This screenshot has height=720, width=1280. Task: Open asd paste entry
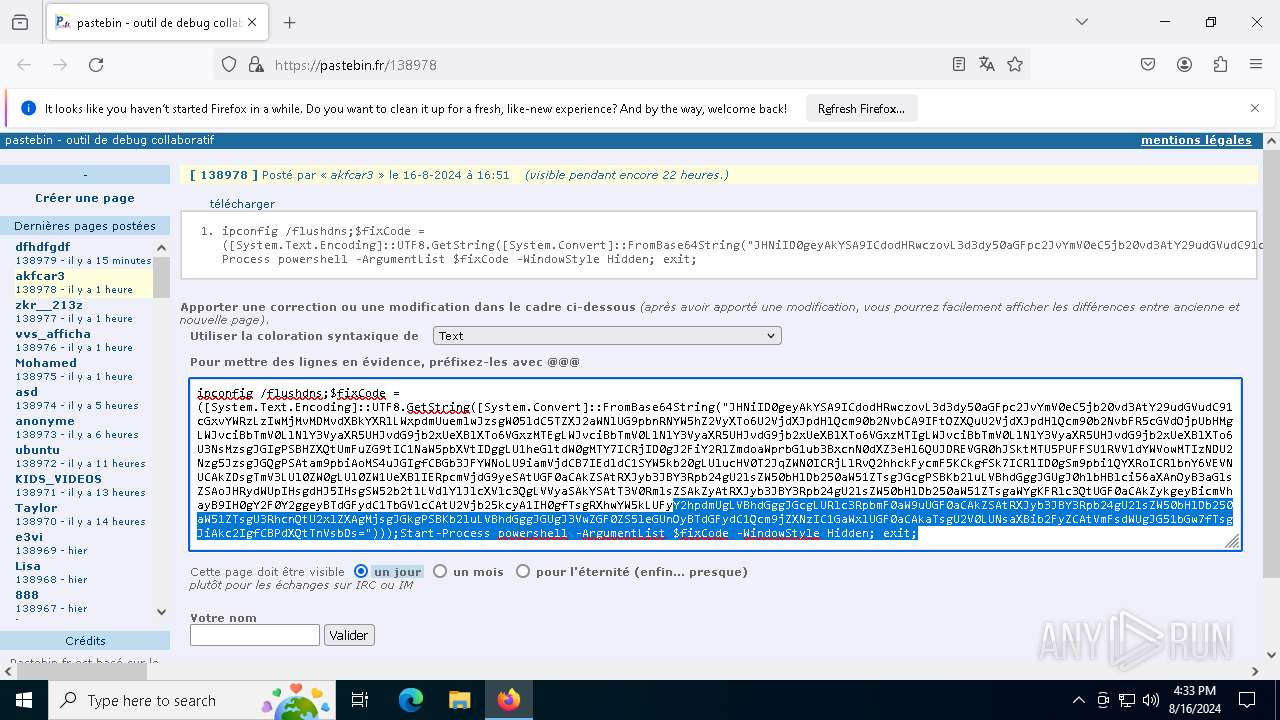tap(27, 392)
